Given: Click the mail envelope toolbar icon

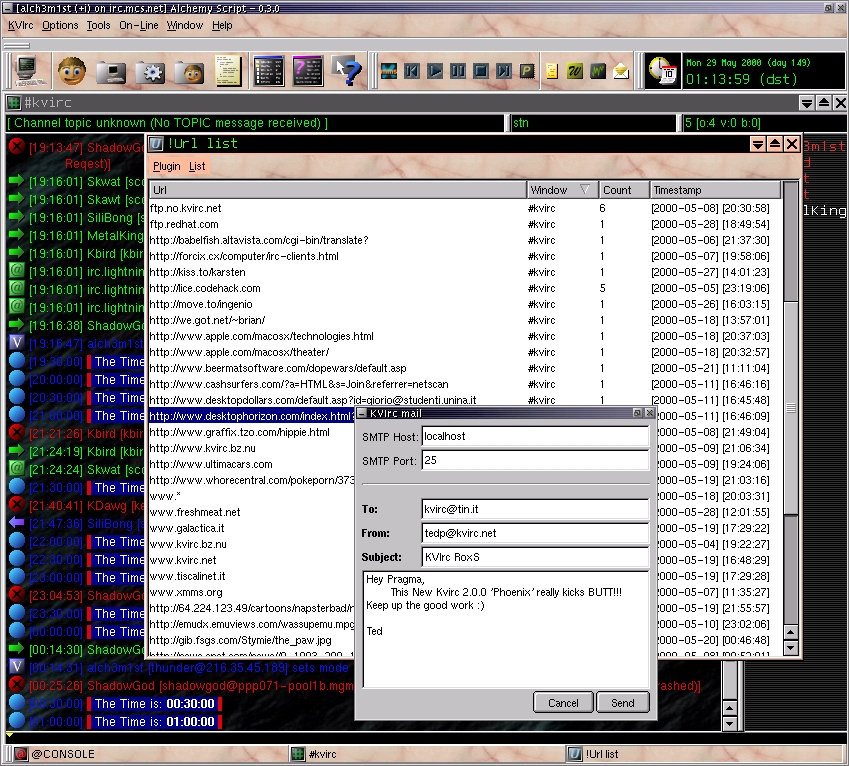Looking at the screenshot, I should [621, 71].
